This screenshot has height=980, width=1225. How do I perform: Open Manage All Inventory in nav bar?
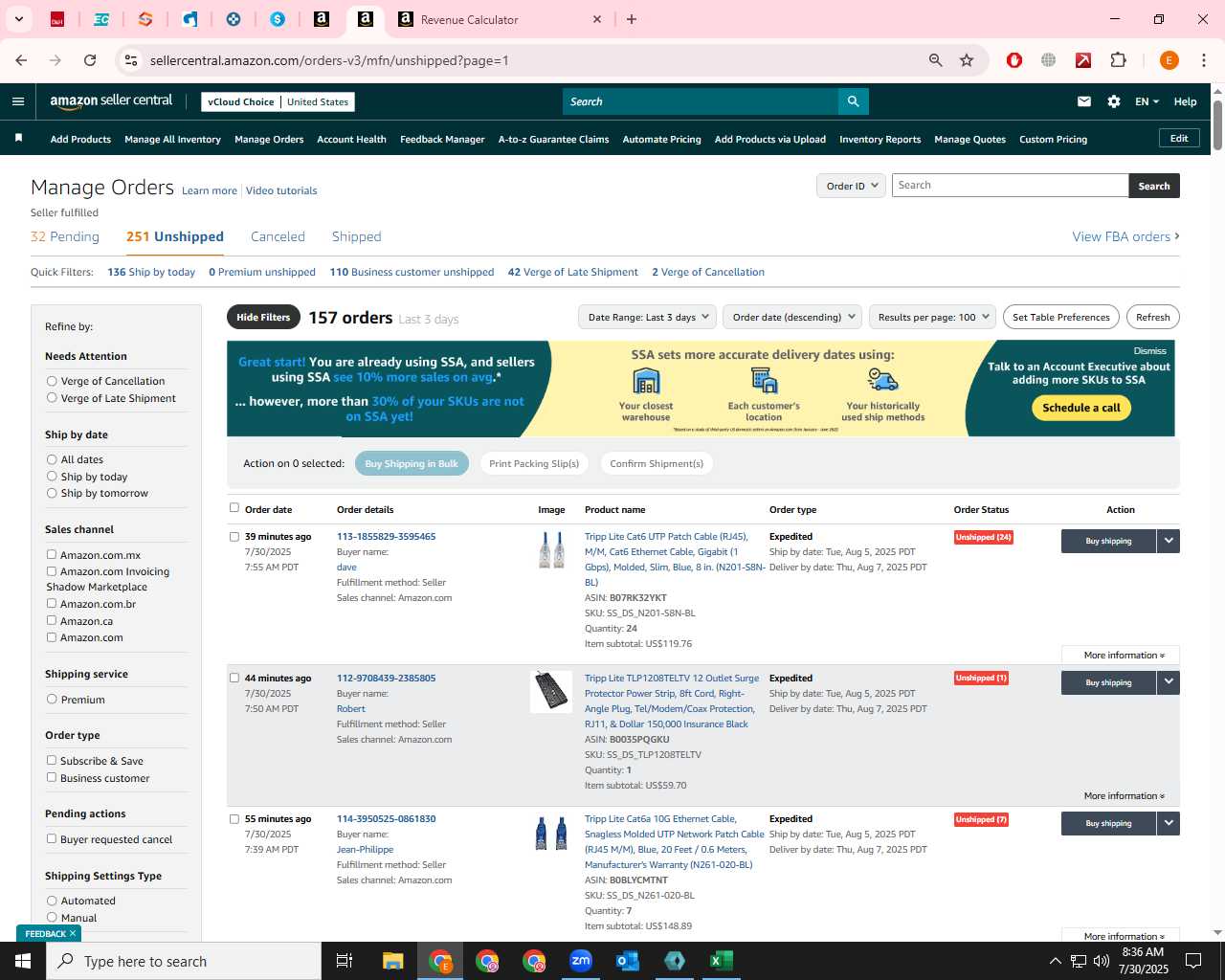coord(172,139)
